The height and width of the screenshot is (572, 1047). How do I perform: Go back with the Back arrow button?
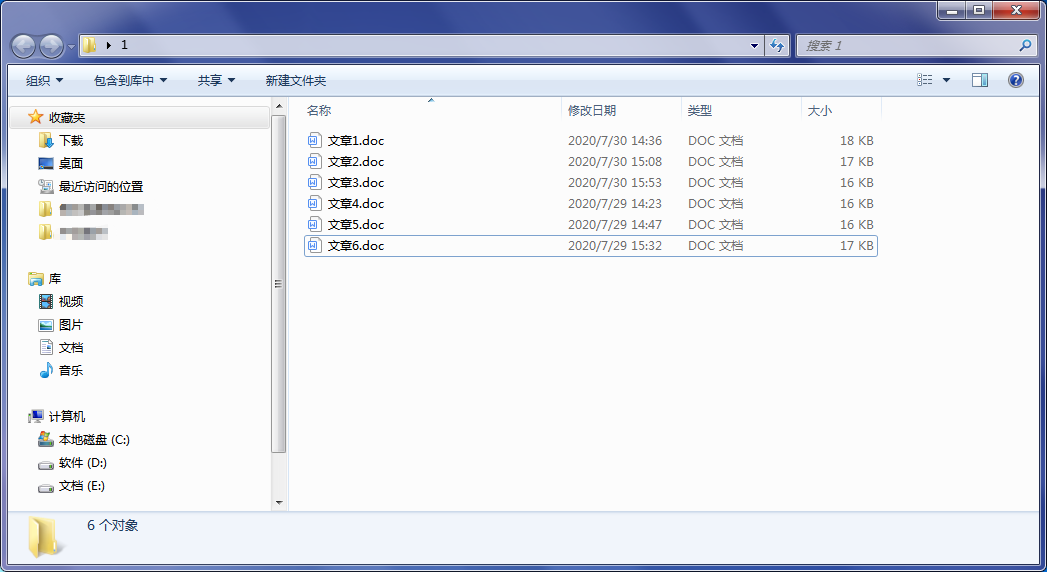click(23, 46)
